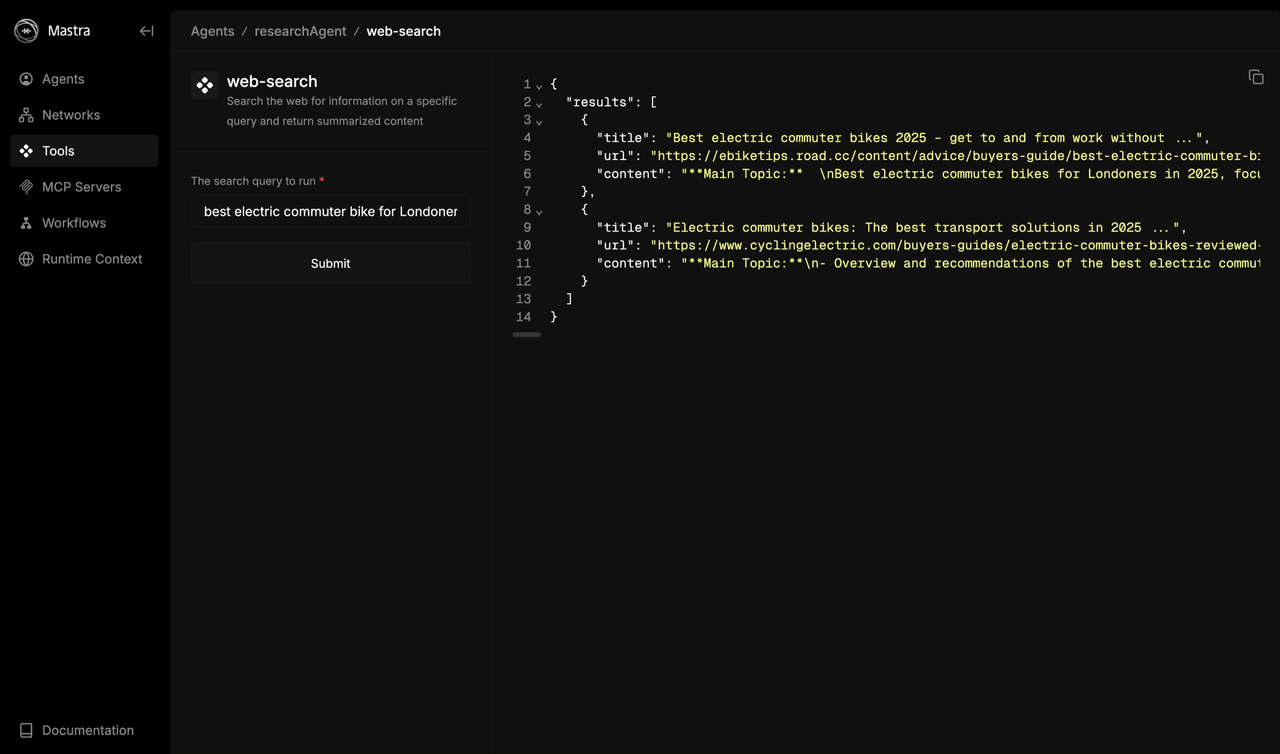Fold the second result object on line 8
The width and height of the screenshot is (1280, 754).
[539, 211]
